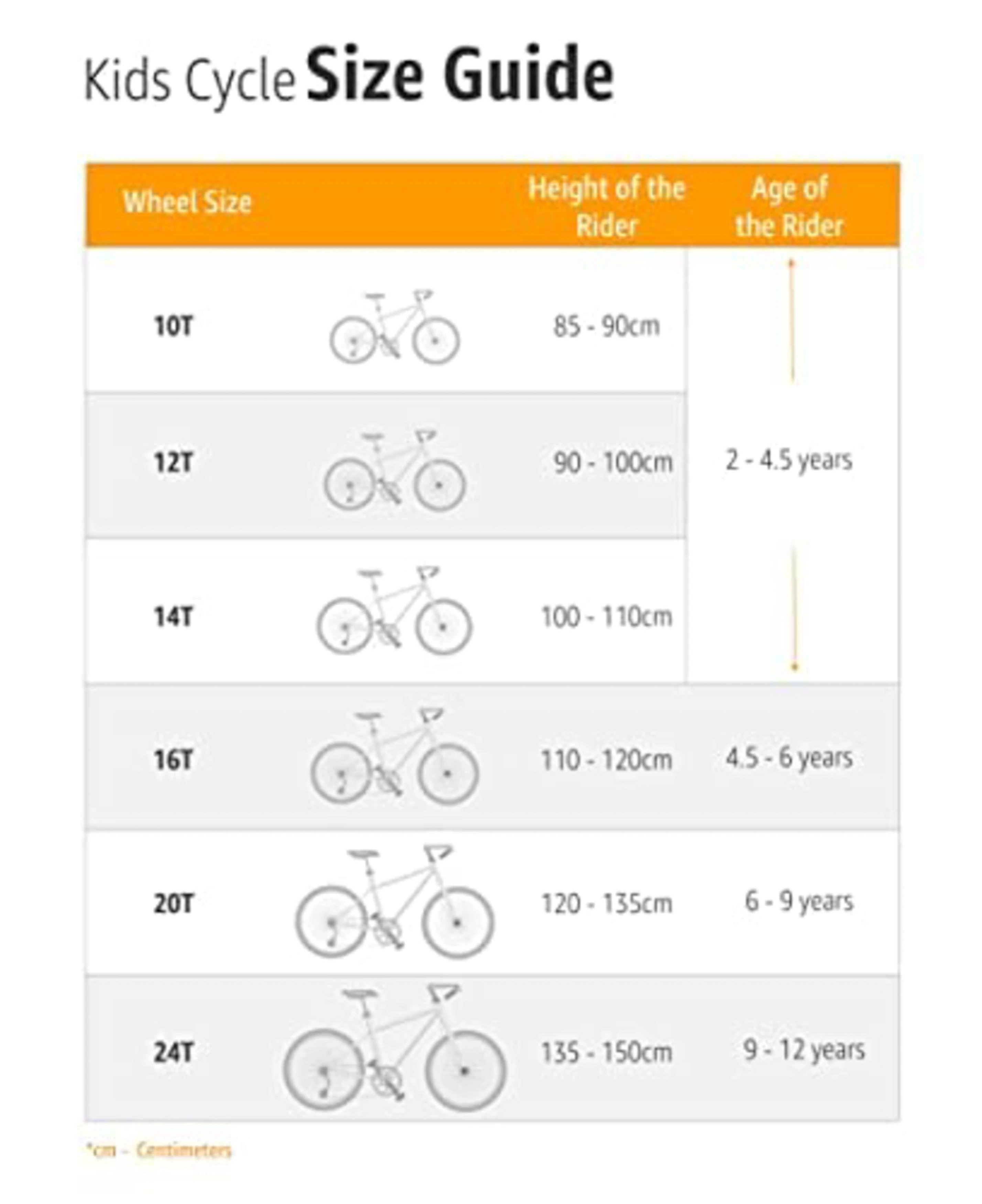The height and width of the screenshot is (1204, 982).
Task: Select the 14T bicycle illustration
Action: pos(394,611)
